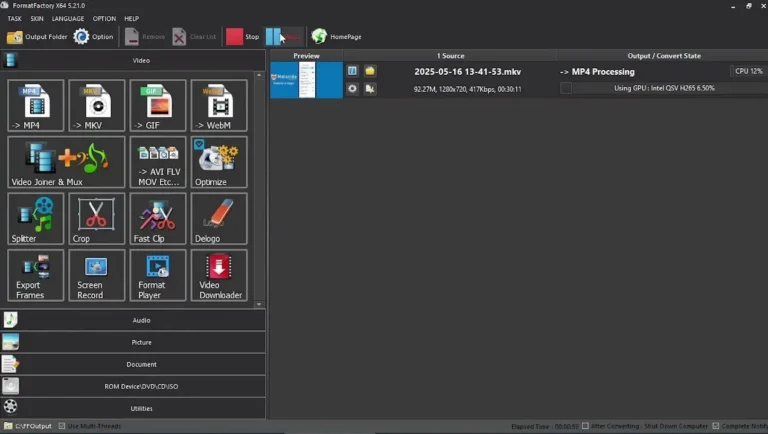Screen dimensions: 768x434
Task: Click file-edit icon beside the task's gear
Action: pyautogui.click(x=370, y=89)
